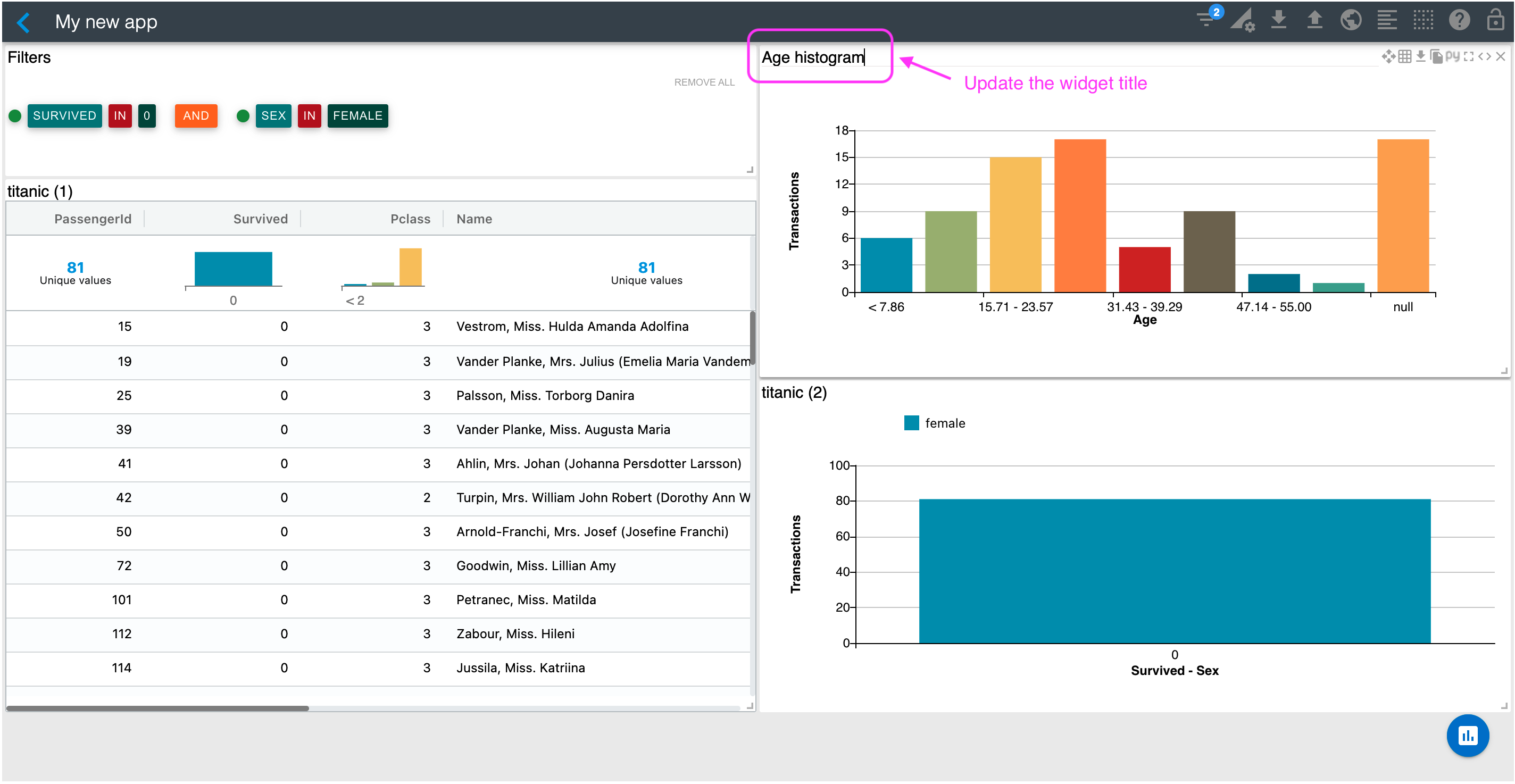Click the copy widget icon
Viewport: 1515px width, 784px height.
1436,56
